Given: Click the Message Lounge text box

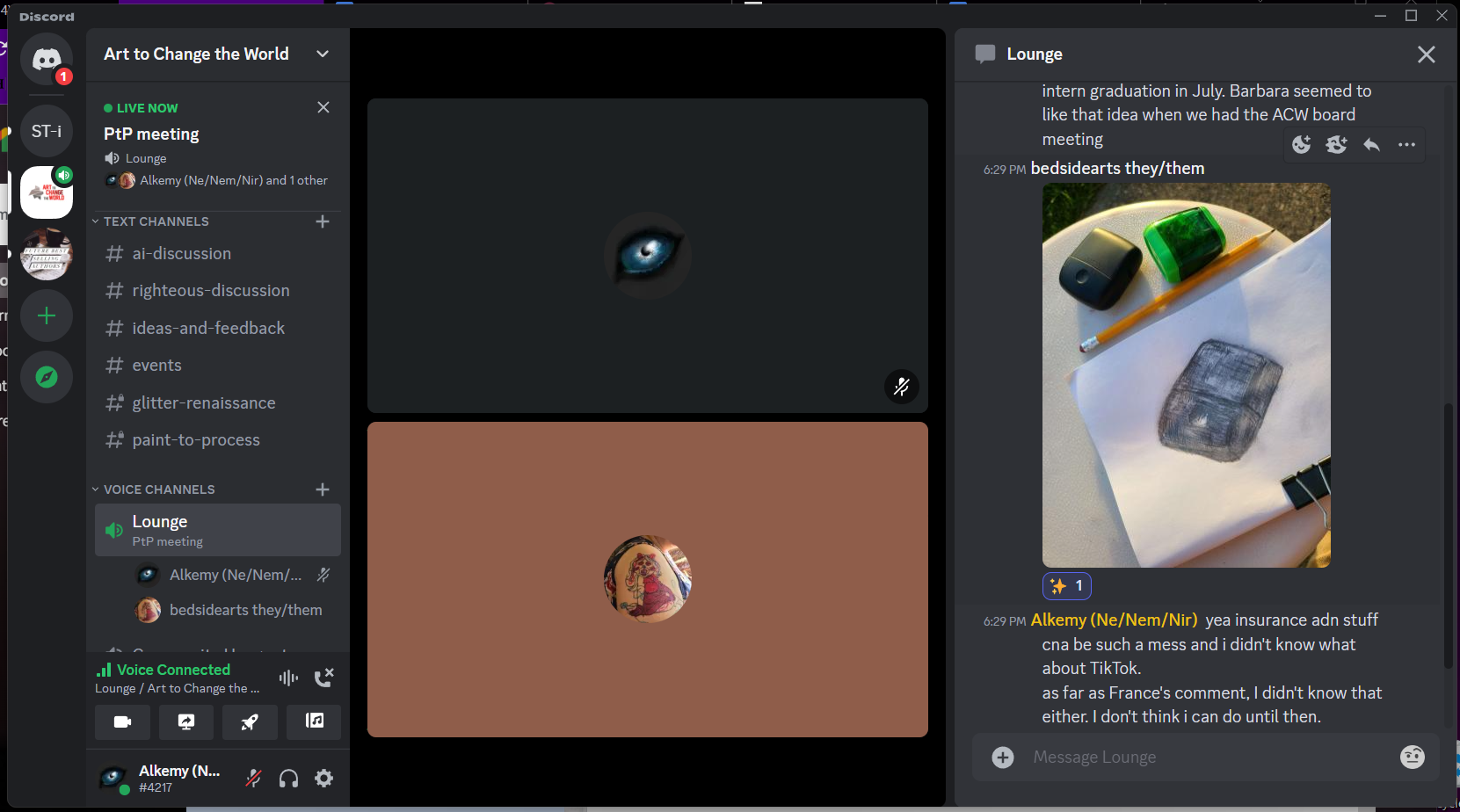Looking at the screenshot, I should tap(1204, 758).
